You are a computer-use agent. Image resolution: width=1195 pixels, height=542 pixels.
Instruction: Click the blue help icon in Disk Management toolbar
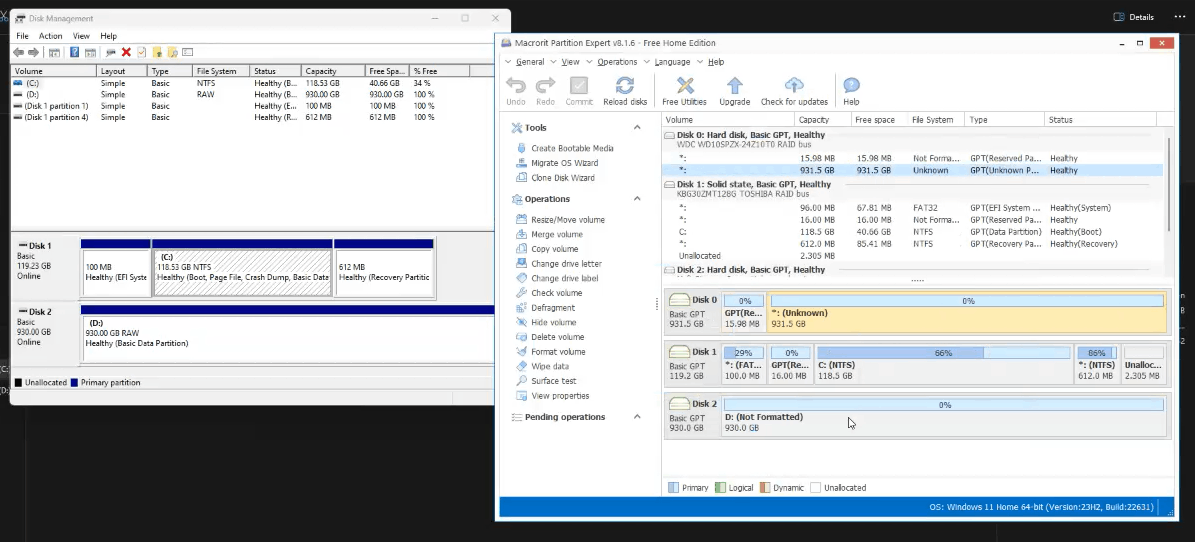(x=74, y=52)
